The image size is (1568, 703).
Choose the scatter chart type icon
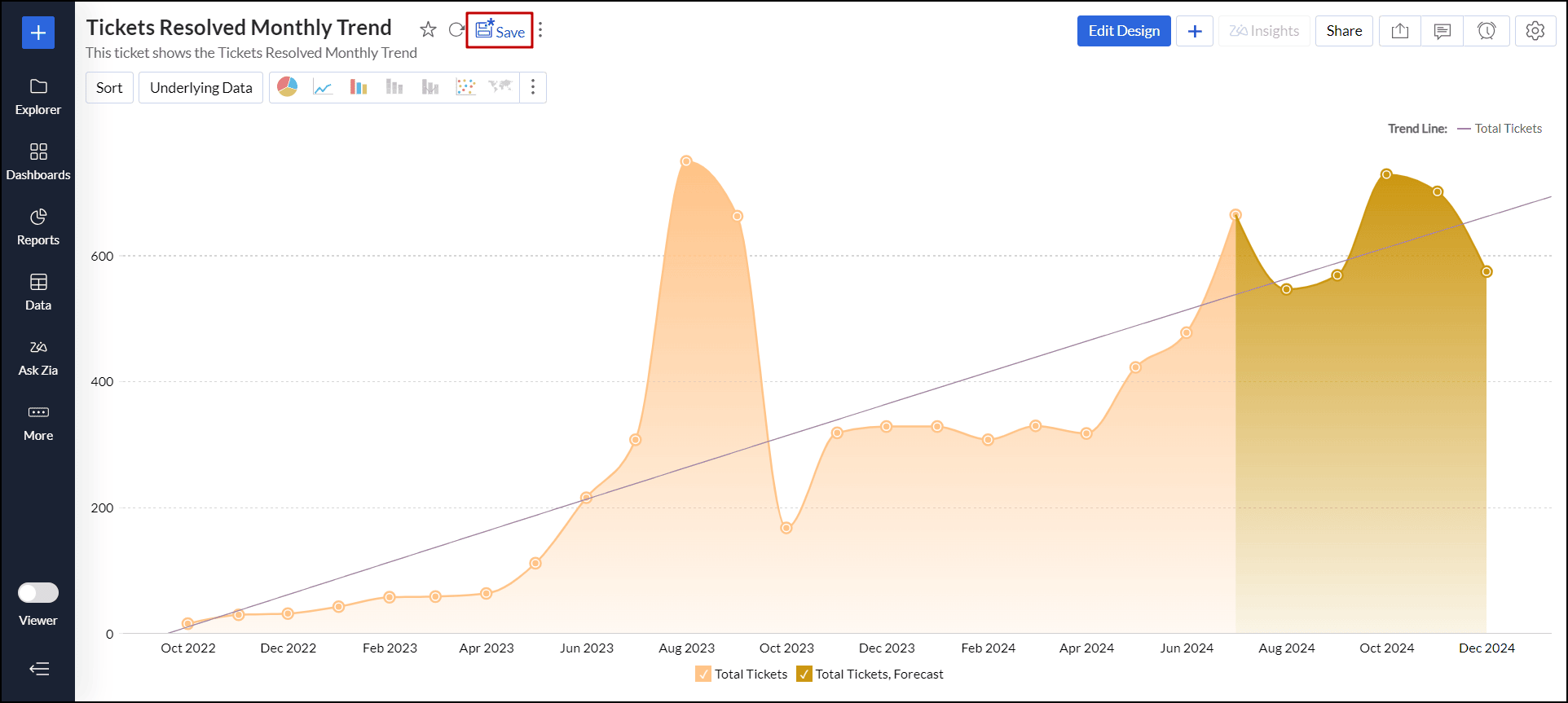point(465,87)
